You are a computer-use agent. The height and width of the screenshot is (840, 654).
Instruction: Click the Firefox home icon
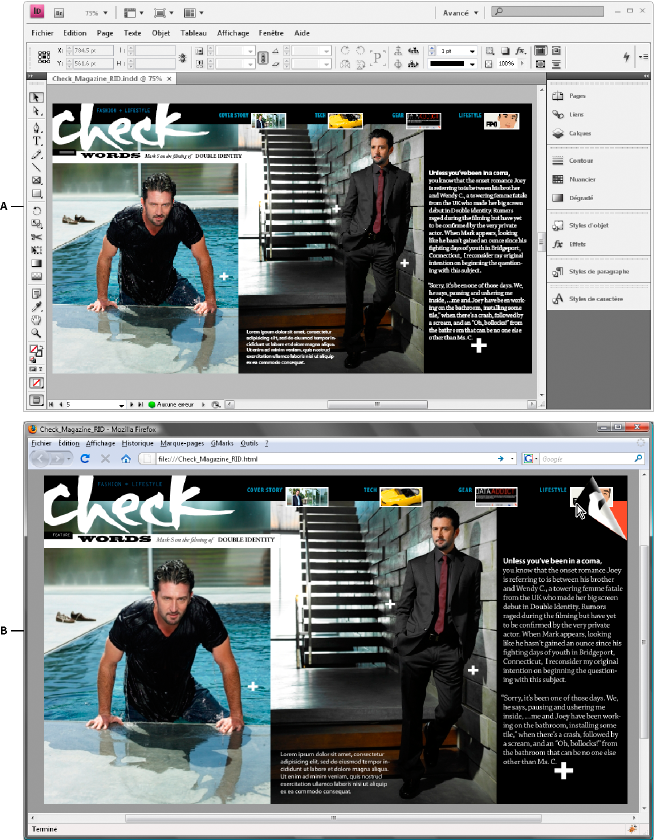126,459
